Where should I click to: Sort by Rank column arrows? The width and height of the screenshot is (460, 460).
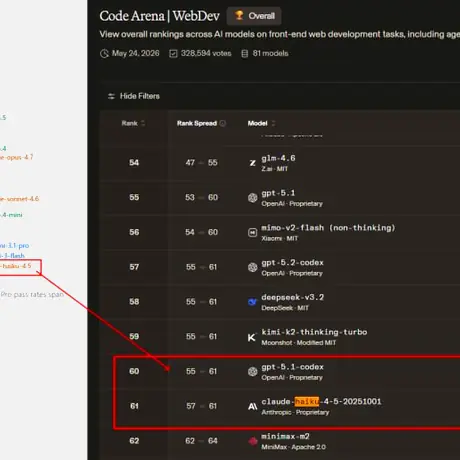coord(143,123)
